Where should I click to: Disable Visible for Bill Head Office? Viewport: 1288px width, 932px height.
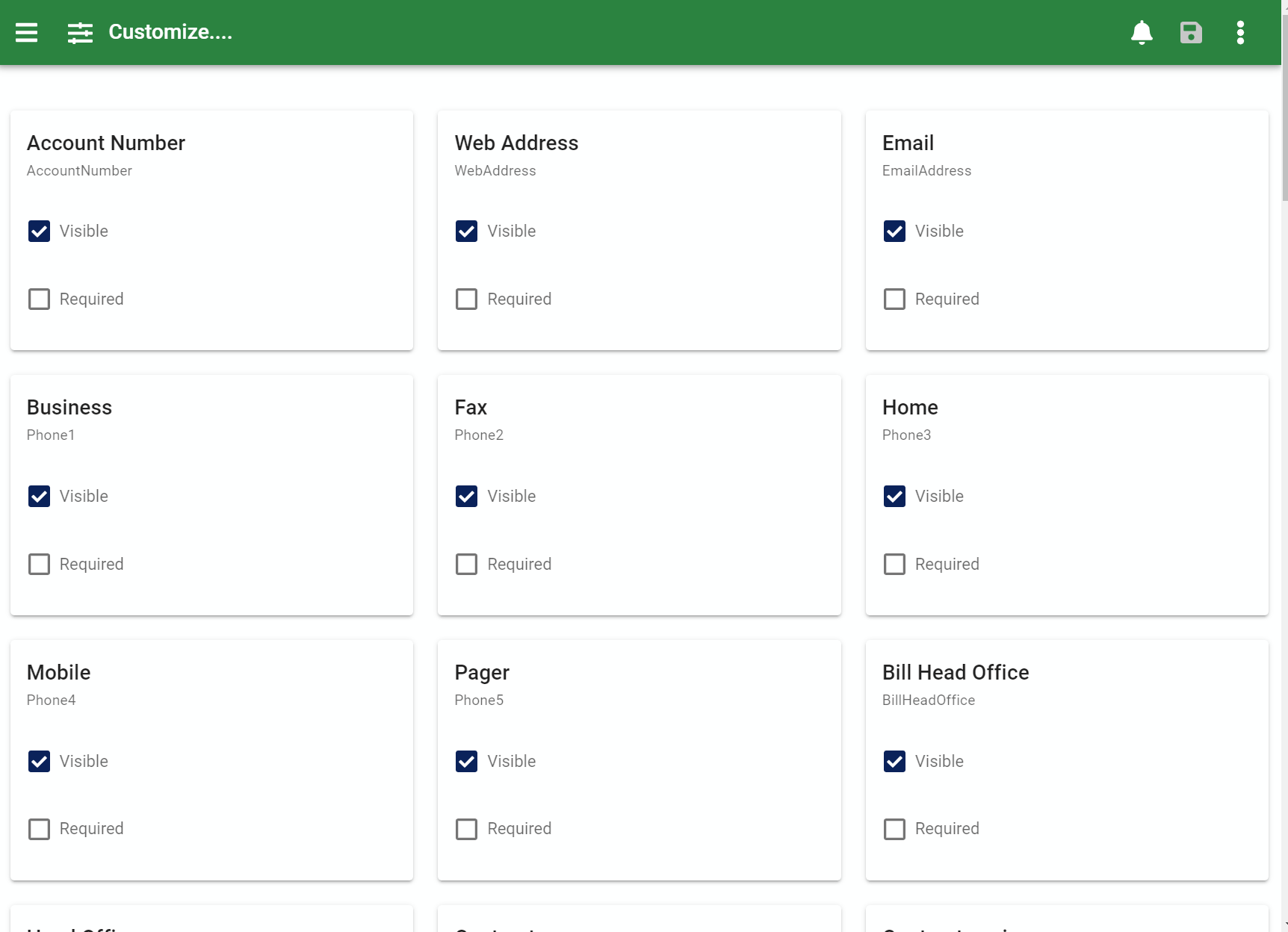click(894, 762)
